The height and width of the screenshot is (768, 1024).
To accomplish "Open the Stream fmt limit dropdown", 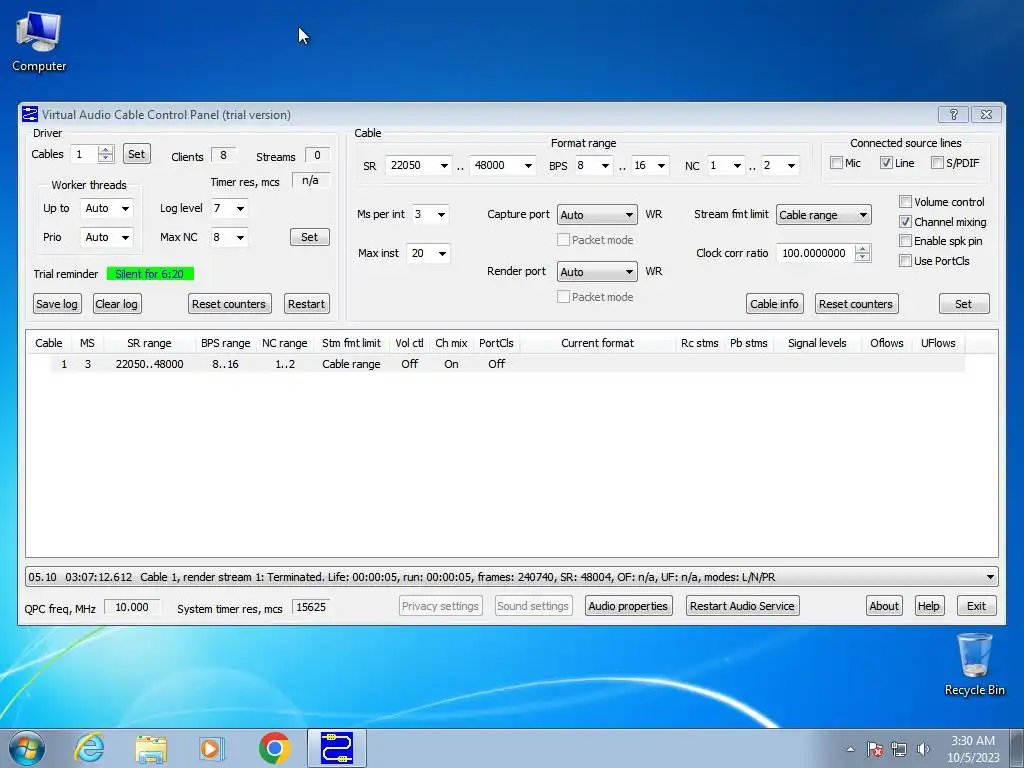I will (x=824, y=215).
